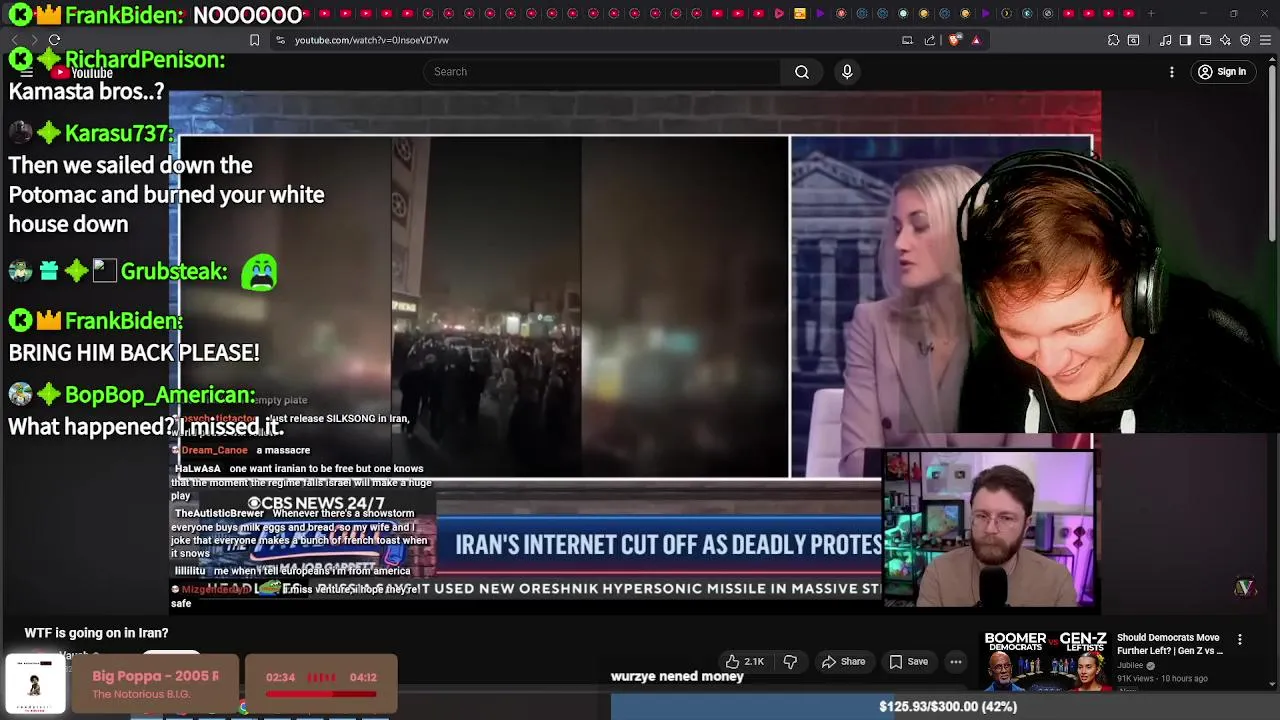Open the extensions puzzle icon
The height and width of the screenshot is (720, 1280).
tap(1113, 40)
